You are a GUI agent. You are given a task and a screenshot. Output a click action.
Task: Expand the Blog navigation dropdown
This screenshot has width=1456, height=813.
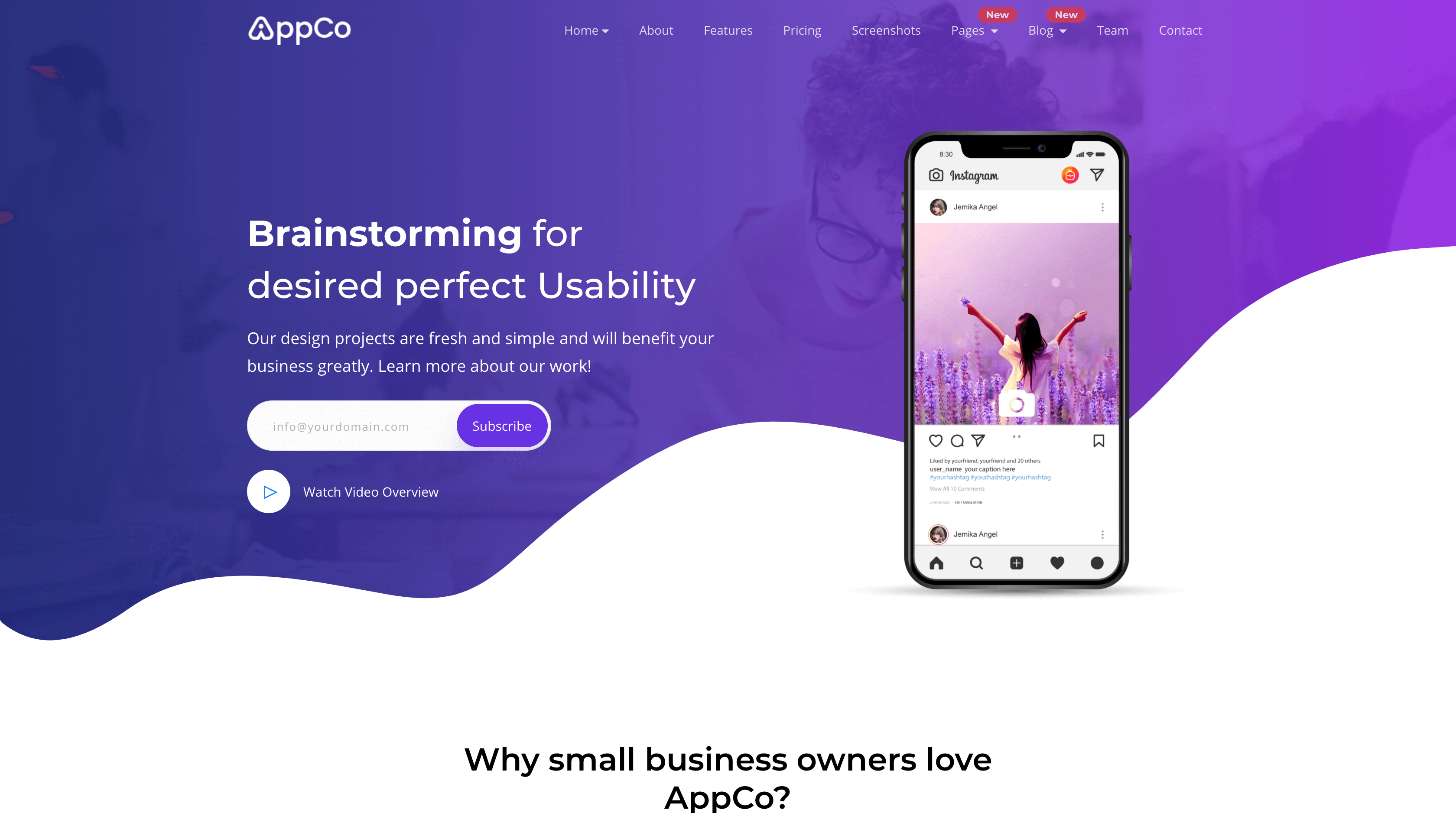tap(1047, 30)
